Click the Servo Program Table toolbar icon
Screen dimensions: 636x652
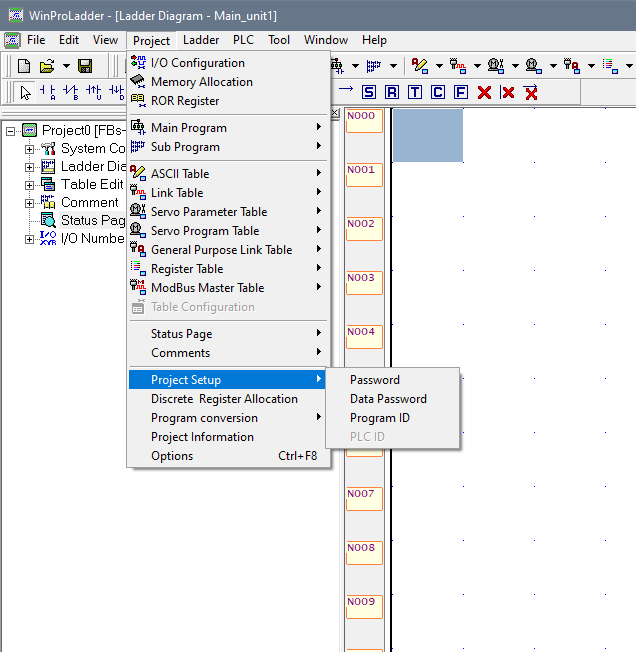coord(533,66)
